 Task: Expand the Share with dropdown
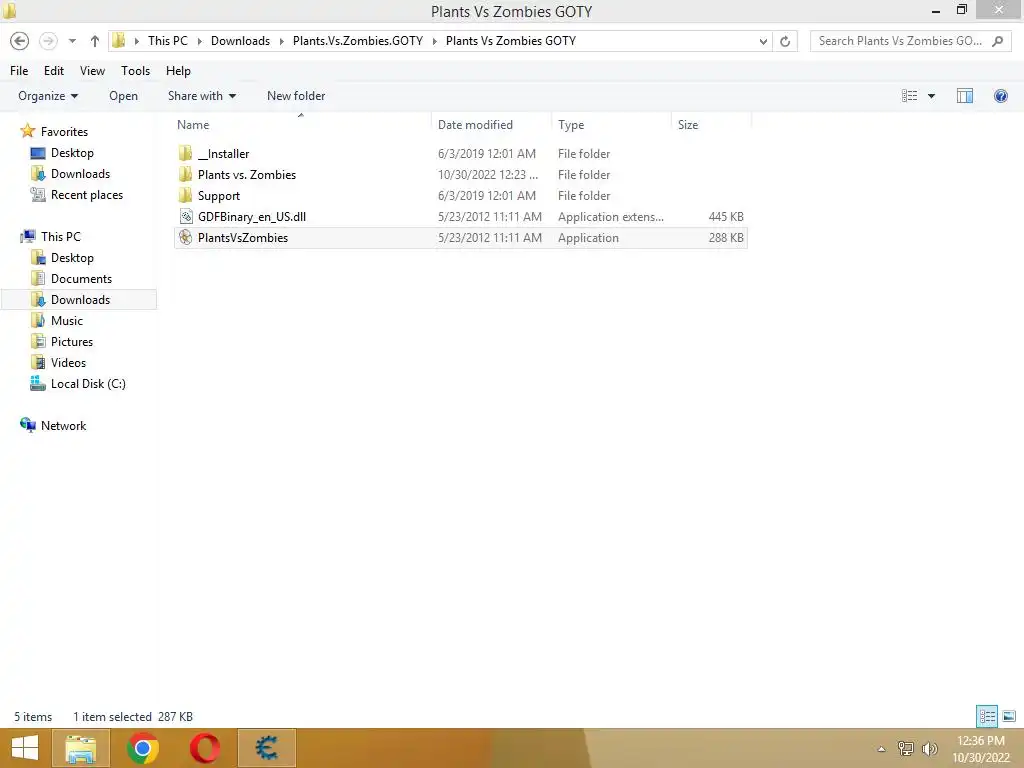coord(201,96)
